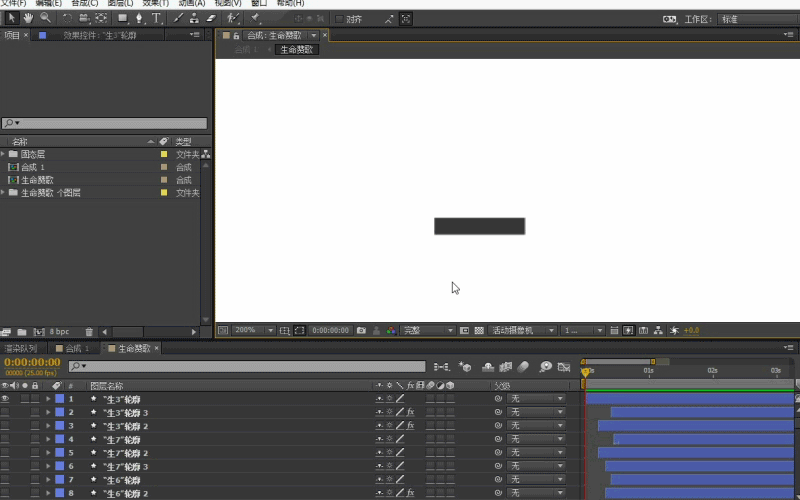Switch to the 合成 1 timeline tab
Screen dimensions: 800x500
[x=76, y=348]
